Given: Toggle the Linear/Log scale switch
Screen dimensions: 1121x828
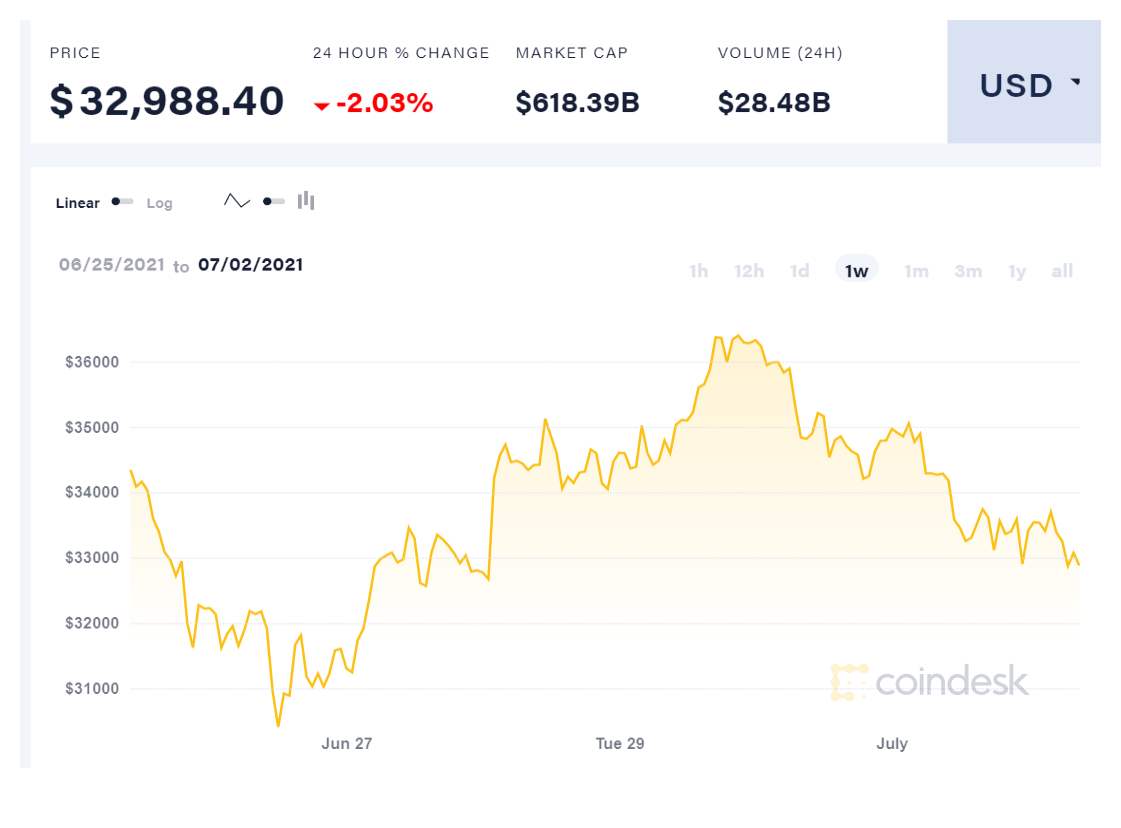Looking at the screenshot, I should click(x=123, y=202).
